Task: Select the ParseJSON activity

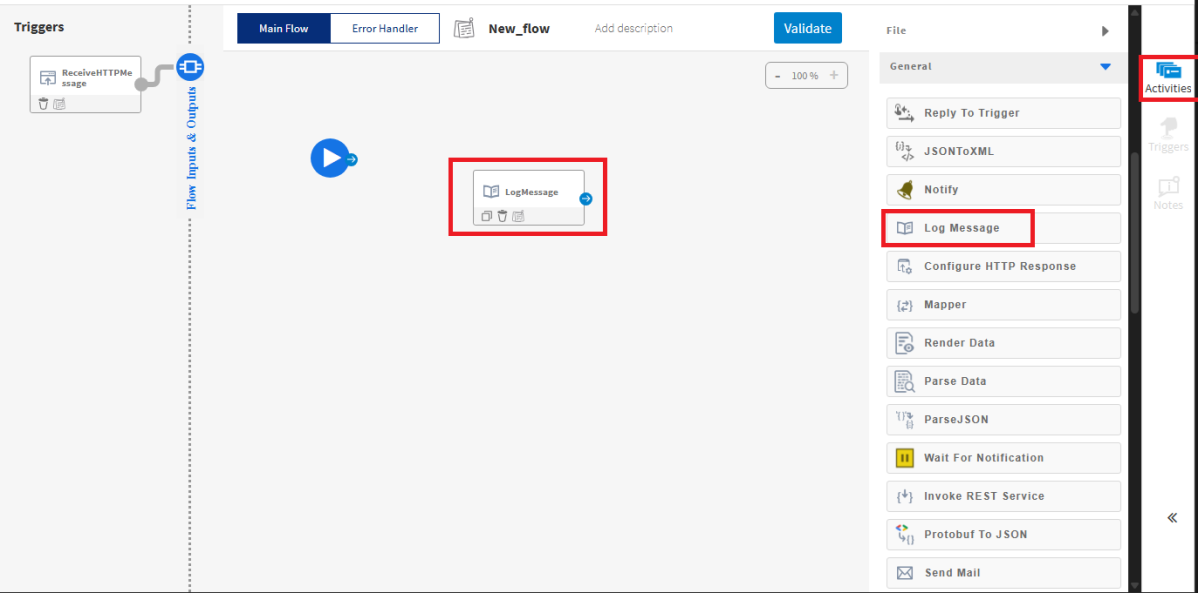Action: [1004, 420]
